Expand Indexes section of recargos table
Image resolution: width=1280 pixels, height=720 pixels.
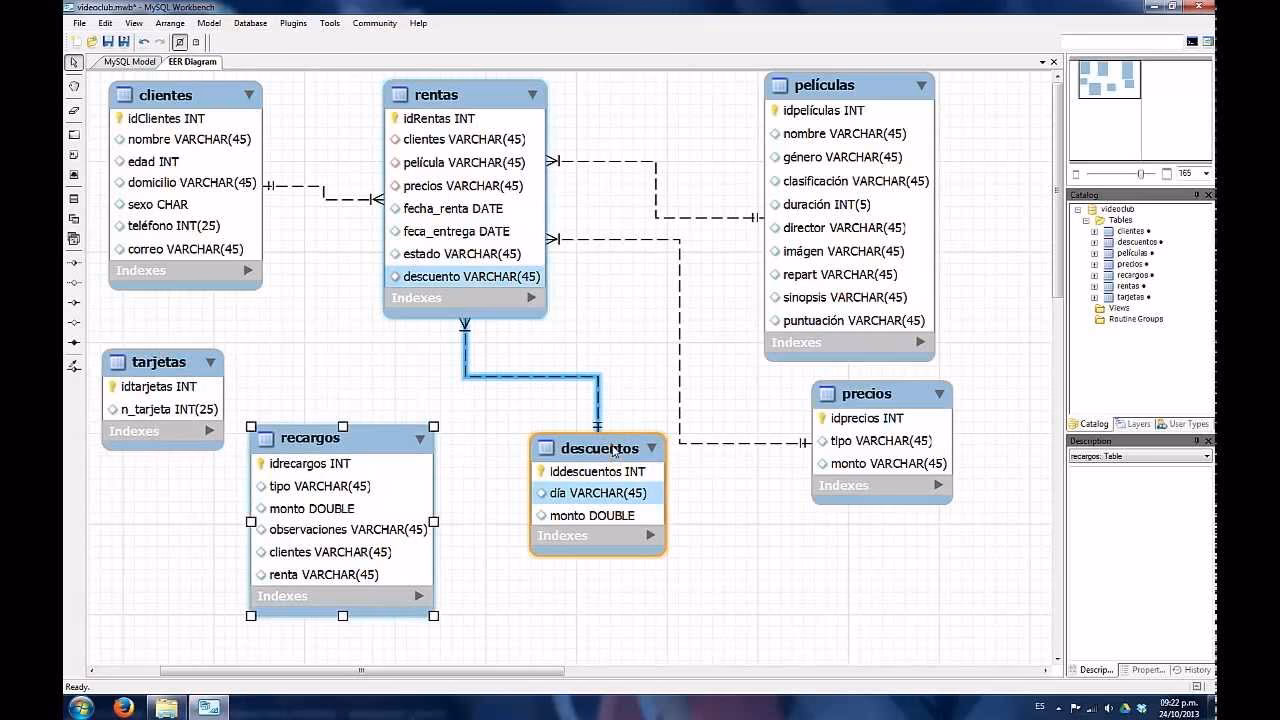(419, 596)
